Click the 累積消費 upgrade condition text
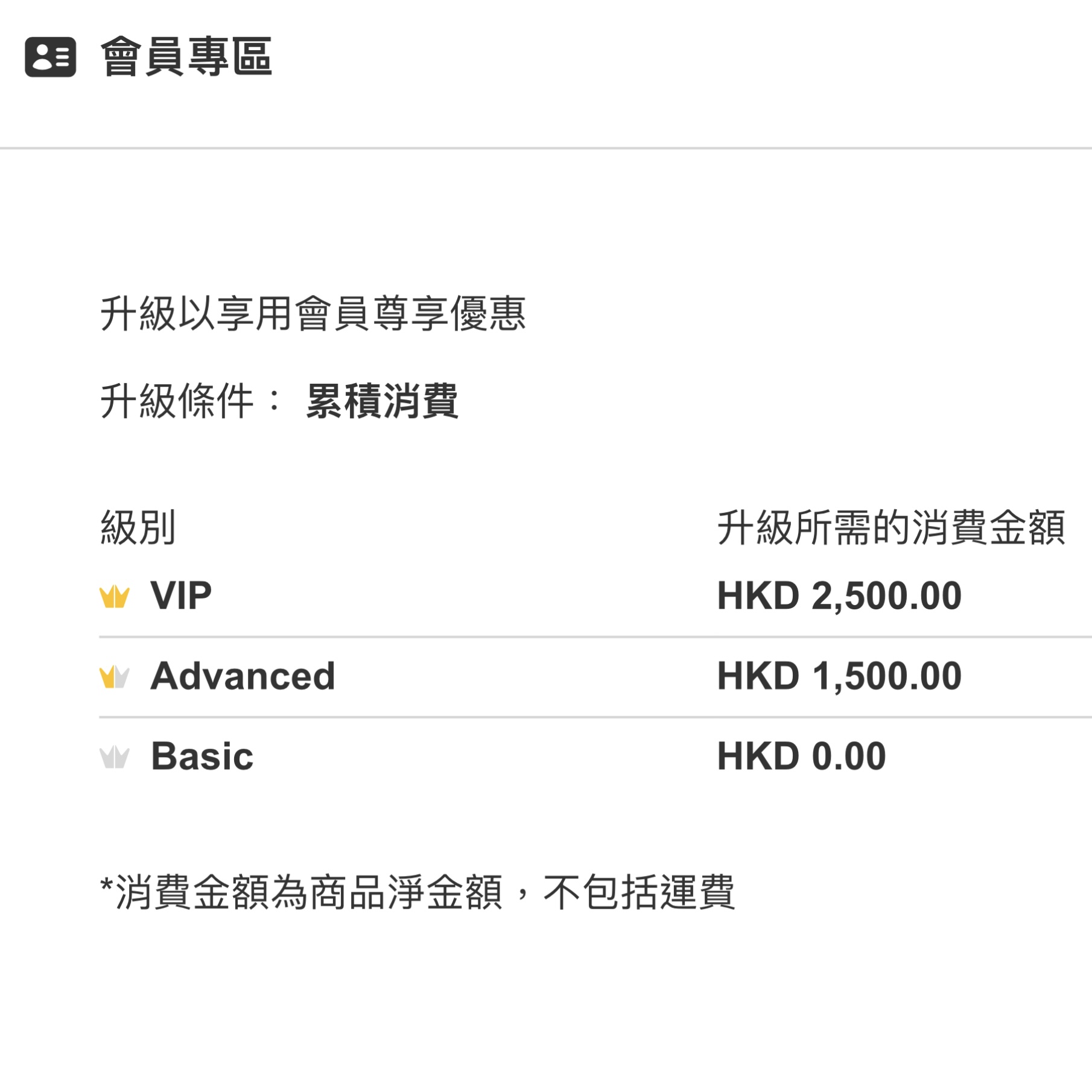The height and width of the screenshot is (1092, 1092). [383, 401]
